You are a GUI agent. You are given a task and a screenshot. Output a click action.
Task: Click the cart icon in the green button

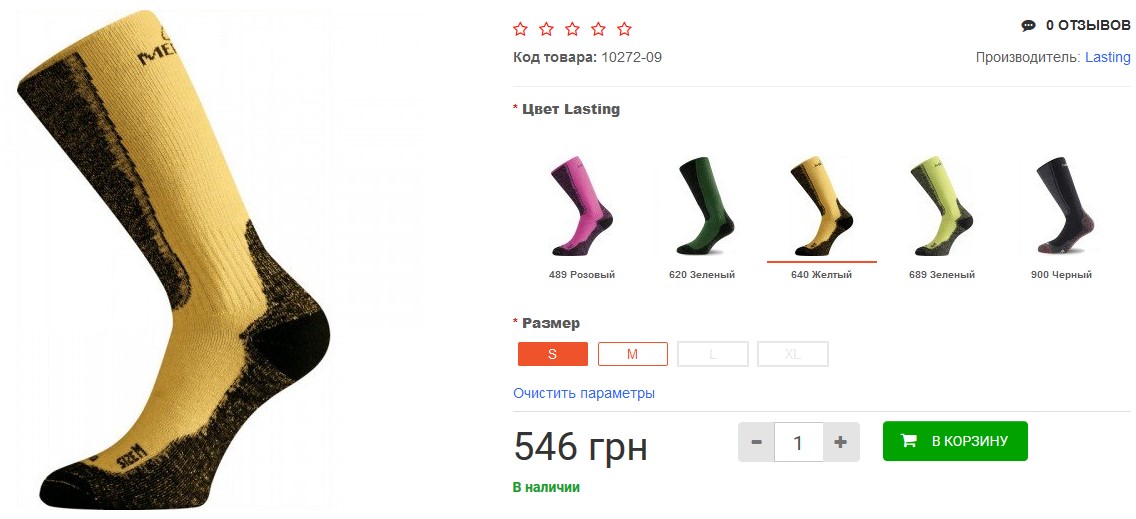coord(909,441)
